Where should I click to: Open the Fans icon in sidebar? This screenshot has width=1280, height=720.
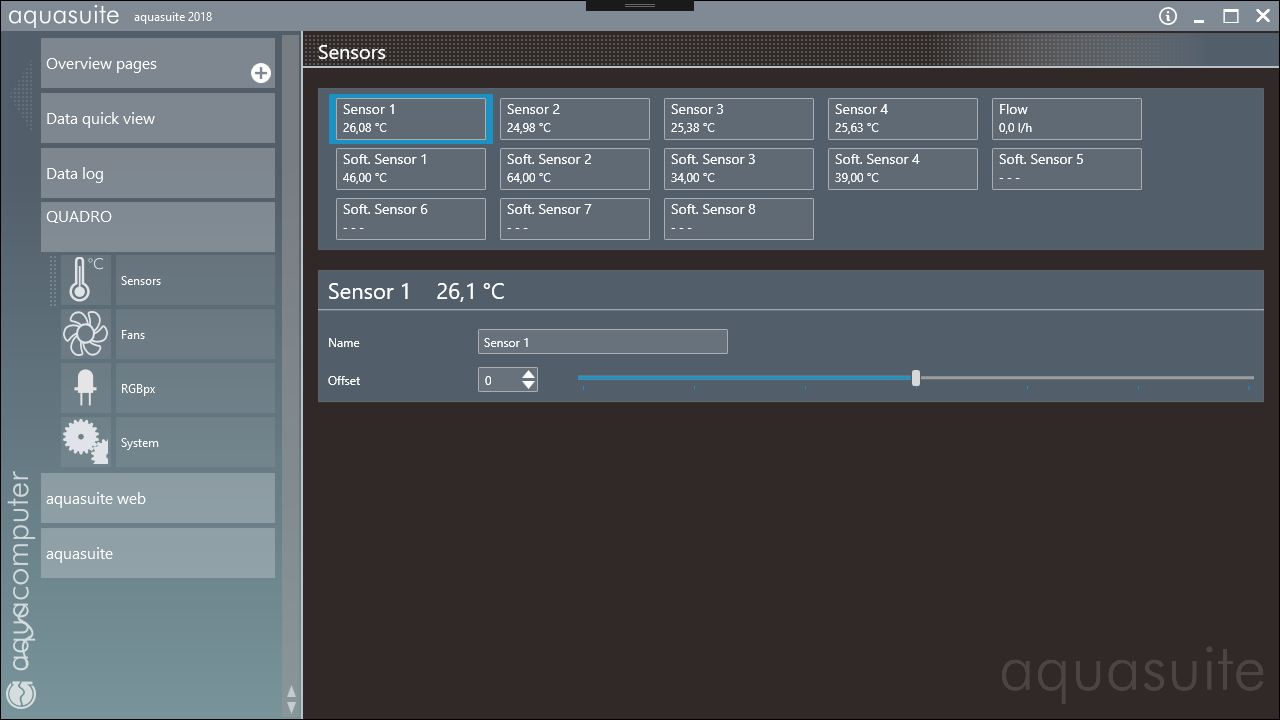pos(85,334)
